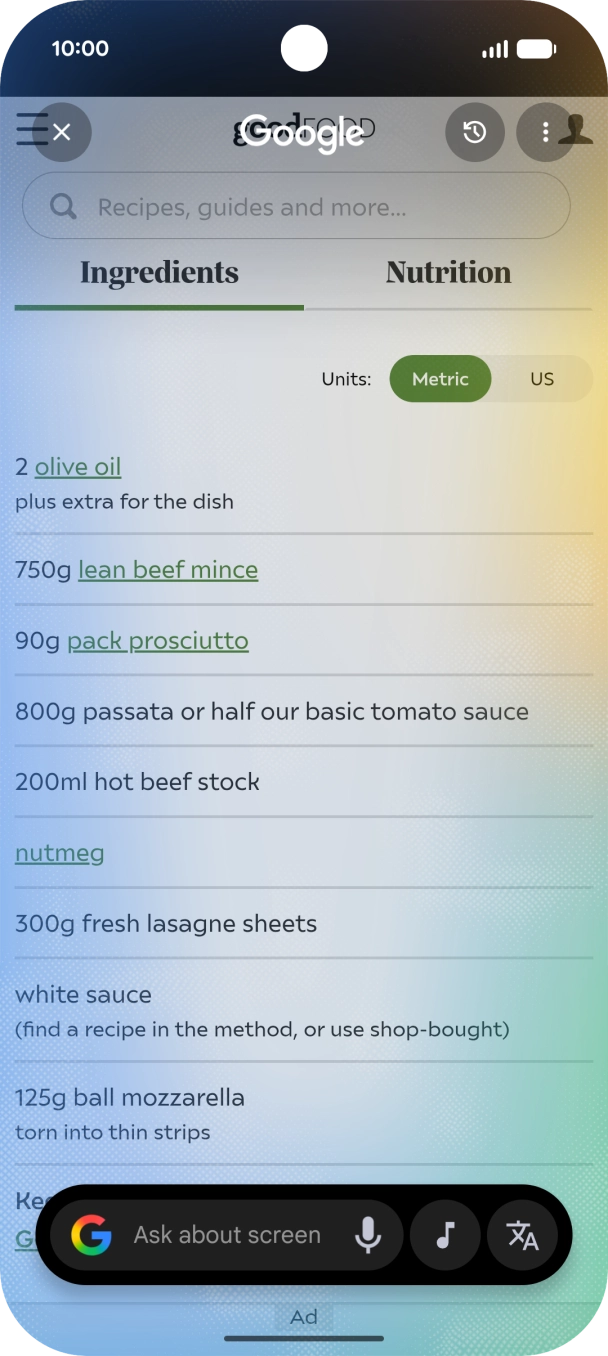The image size is (608, 1356).
Task: Tap the music note song search icon
Action: (446, 1235)
